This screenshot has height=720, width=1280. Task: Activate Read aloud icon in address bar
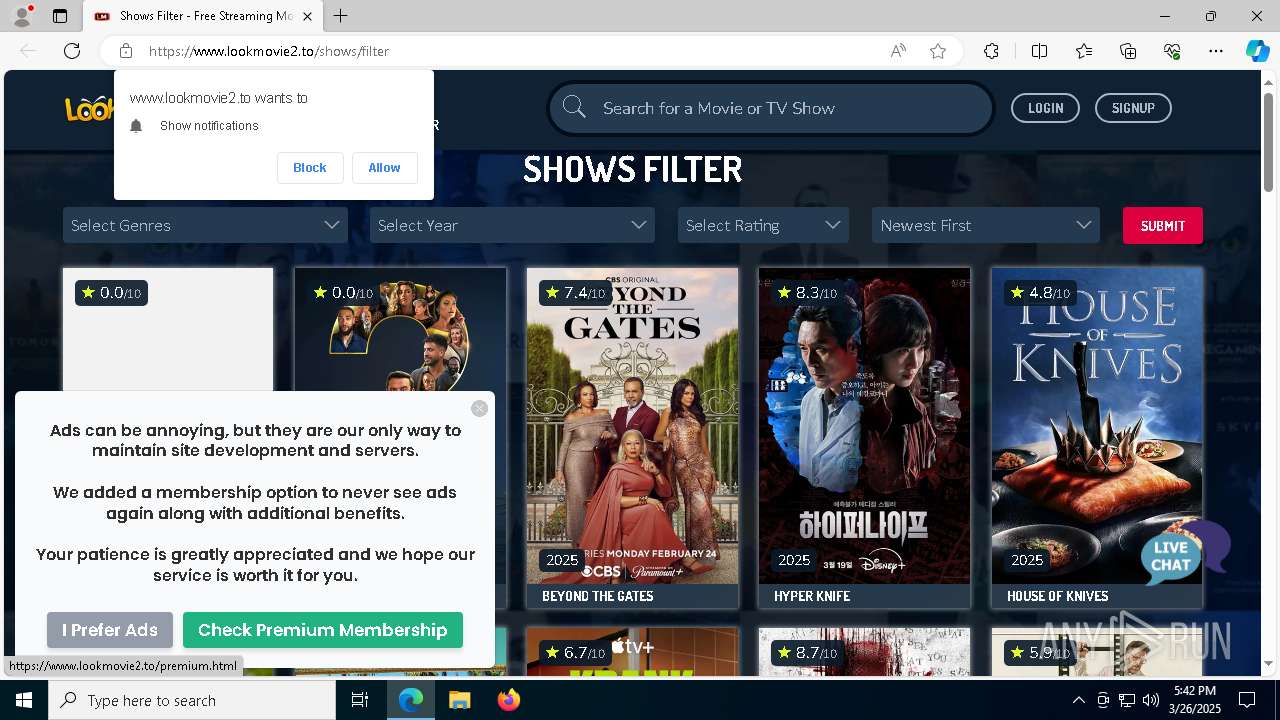(x=898, y=51)
